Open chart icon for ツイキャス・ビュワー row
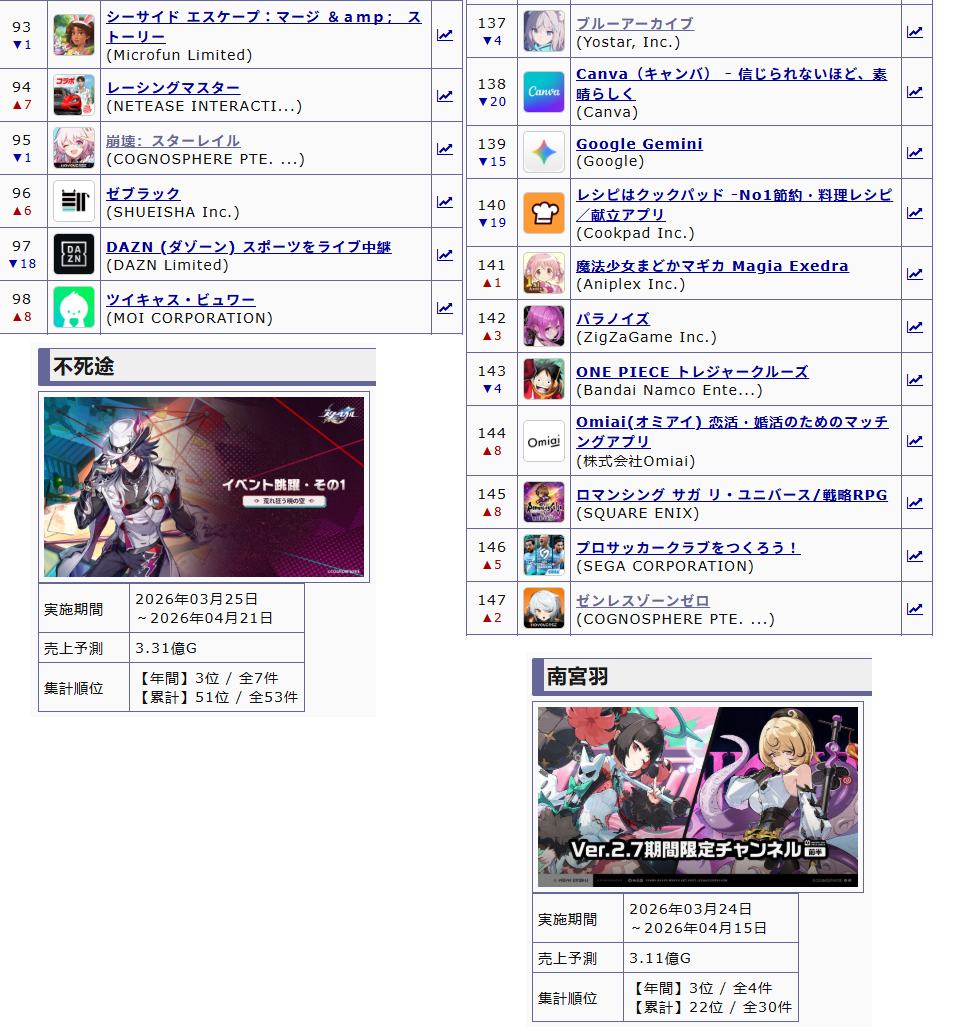The width and height of the screenshot is (960, 1032). point(445,308)
